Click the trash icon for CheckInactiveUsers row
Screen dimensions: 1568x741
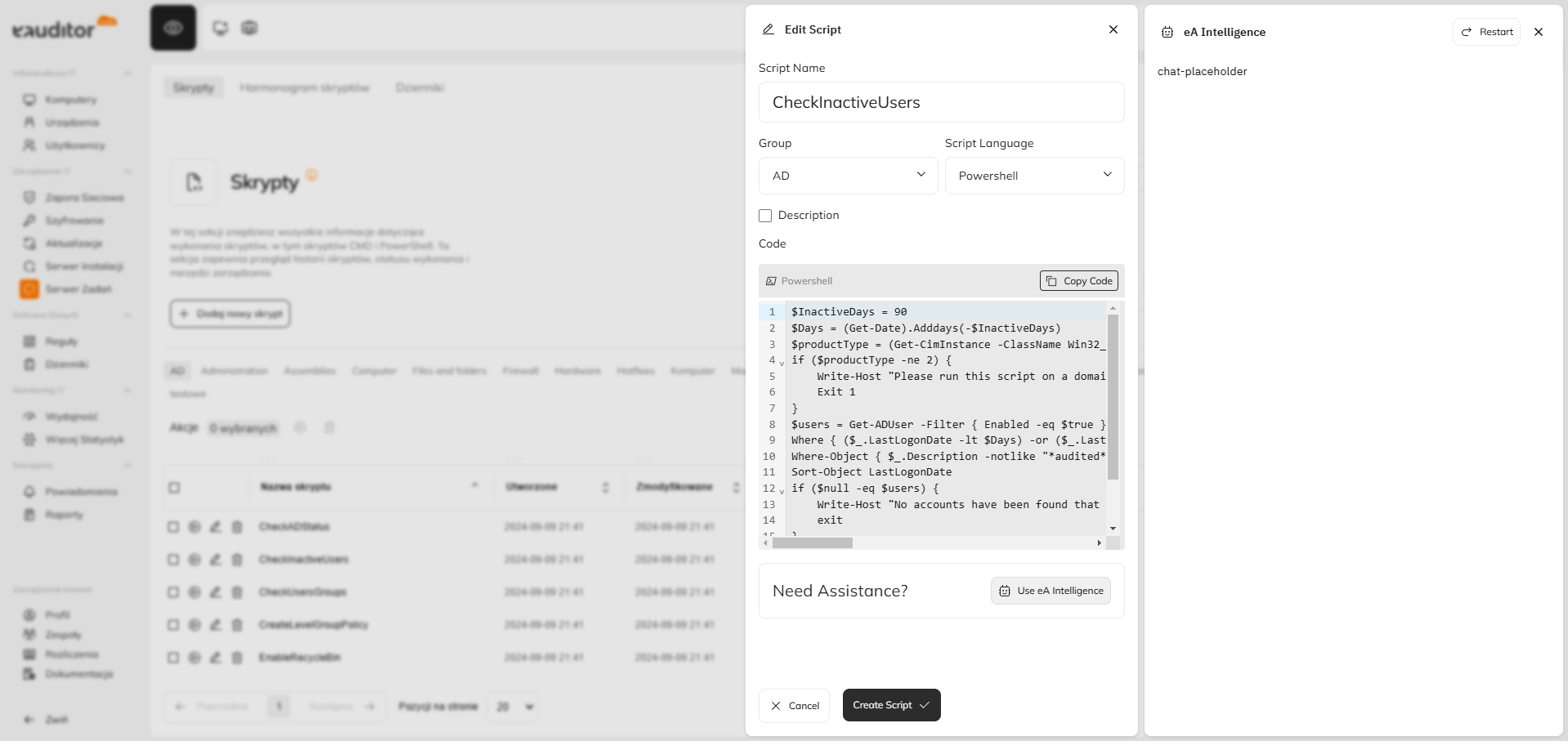coord(237,560)
